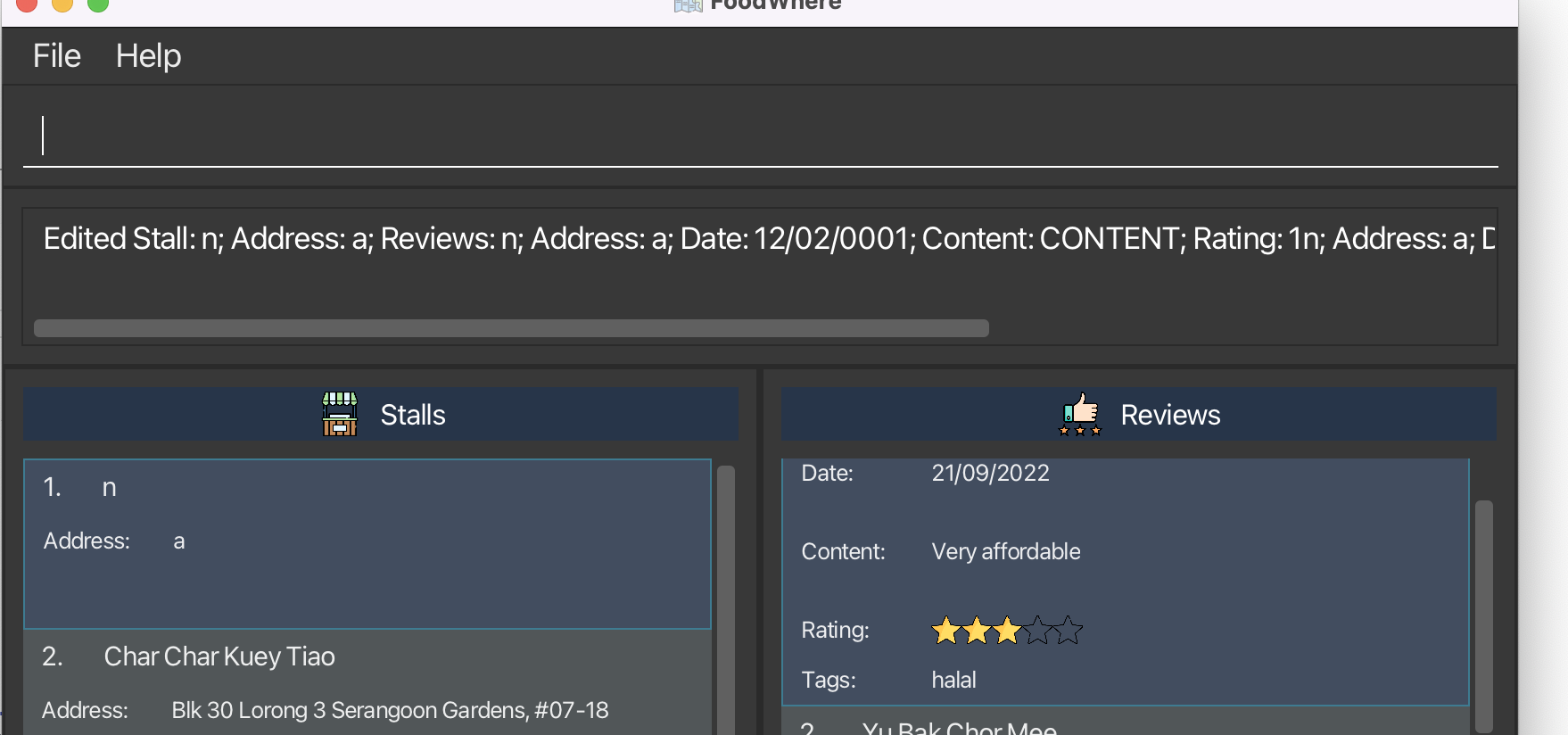1568x735 pixels.
Task: Focus the command input field
Action: click(760, 136)
